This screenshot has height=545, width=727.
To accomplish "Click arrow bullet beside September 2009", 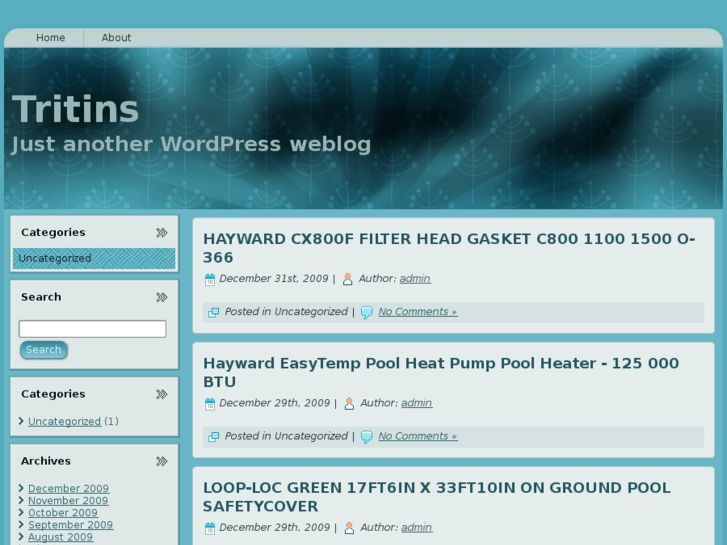I will point(21,524).
